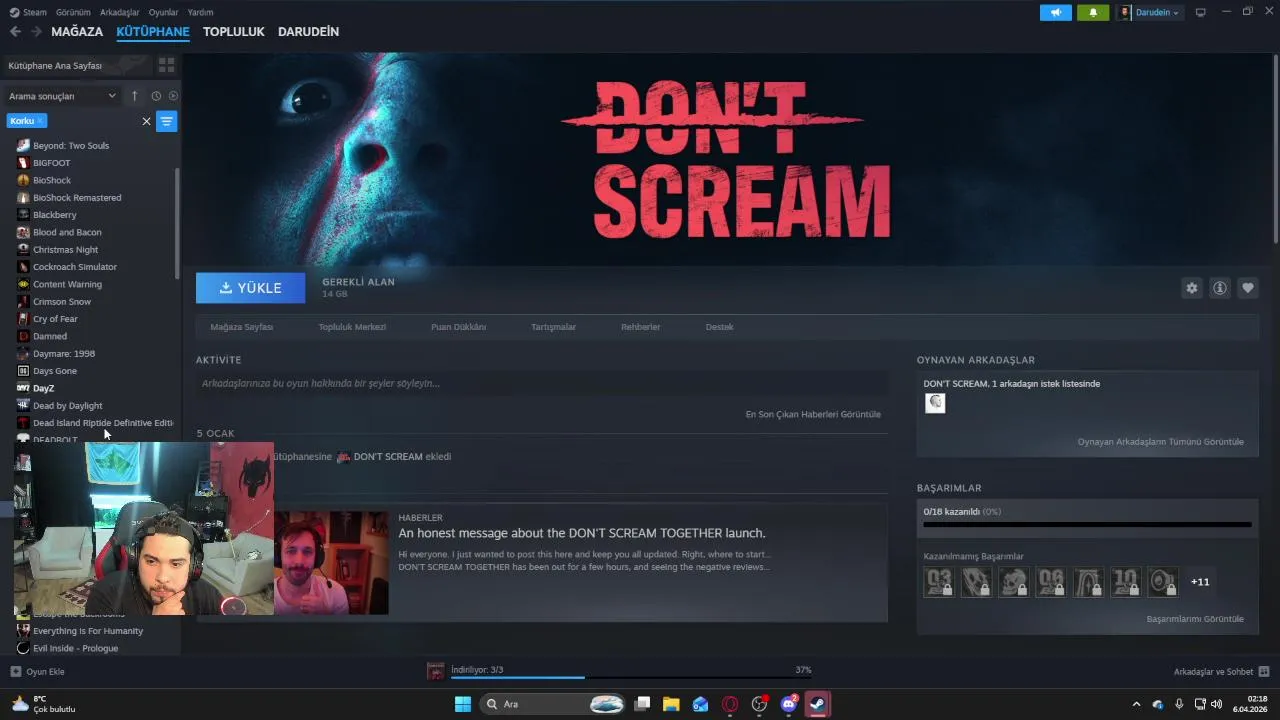The width and height of the screenshot is (1280, 720).
Task: Click the friend avatar under wishlist
Action: coord(935,403)
